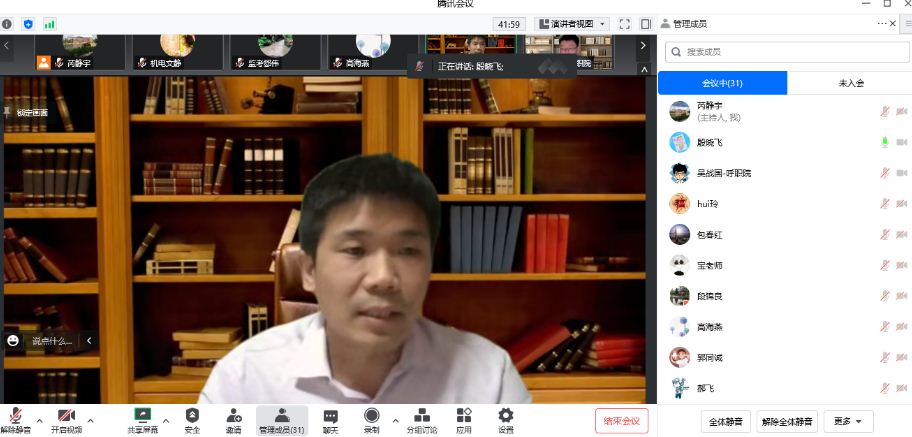Switch to the 未入会 tab
Screen dimensions: 912x437
pos(851,84)
